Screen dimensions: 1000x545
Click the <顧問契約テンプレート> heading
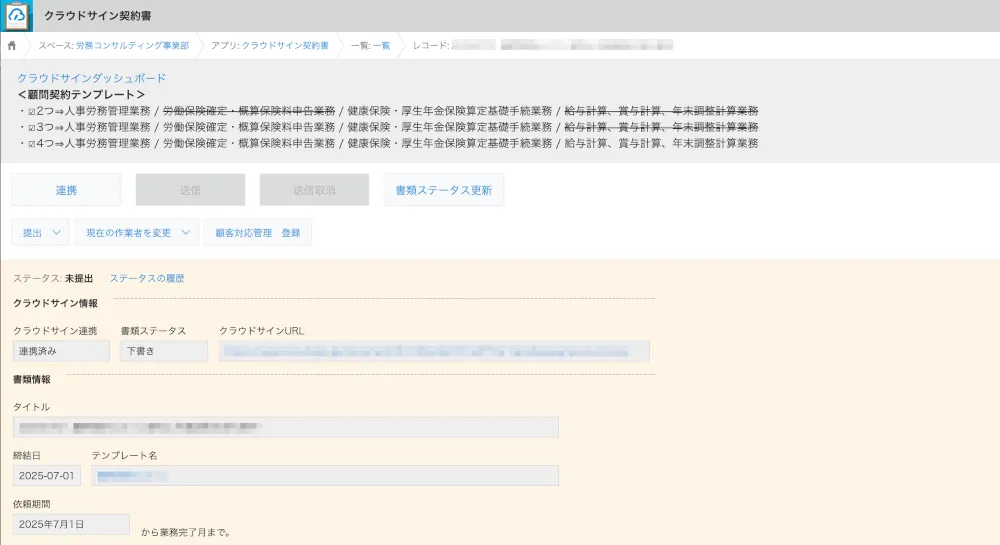click(81, 94)
